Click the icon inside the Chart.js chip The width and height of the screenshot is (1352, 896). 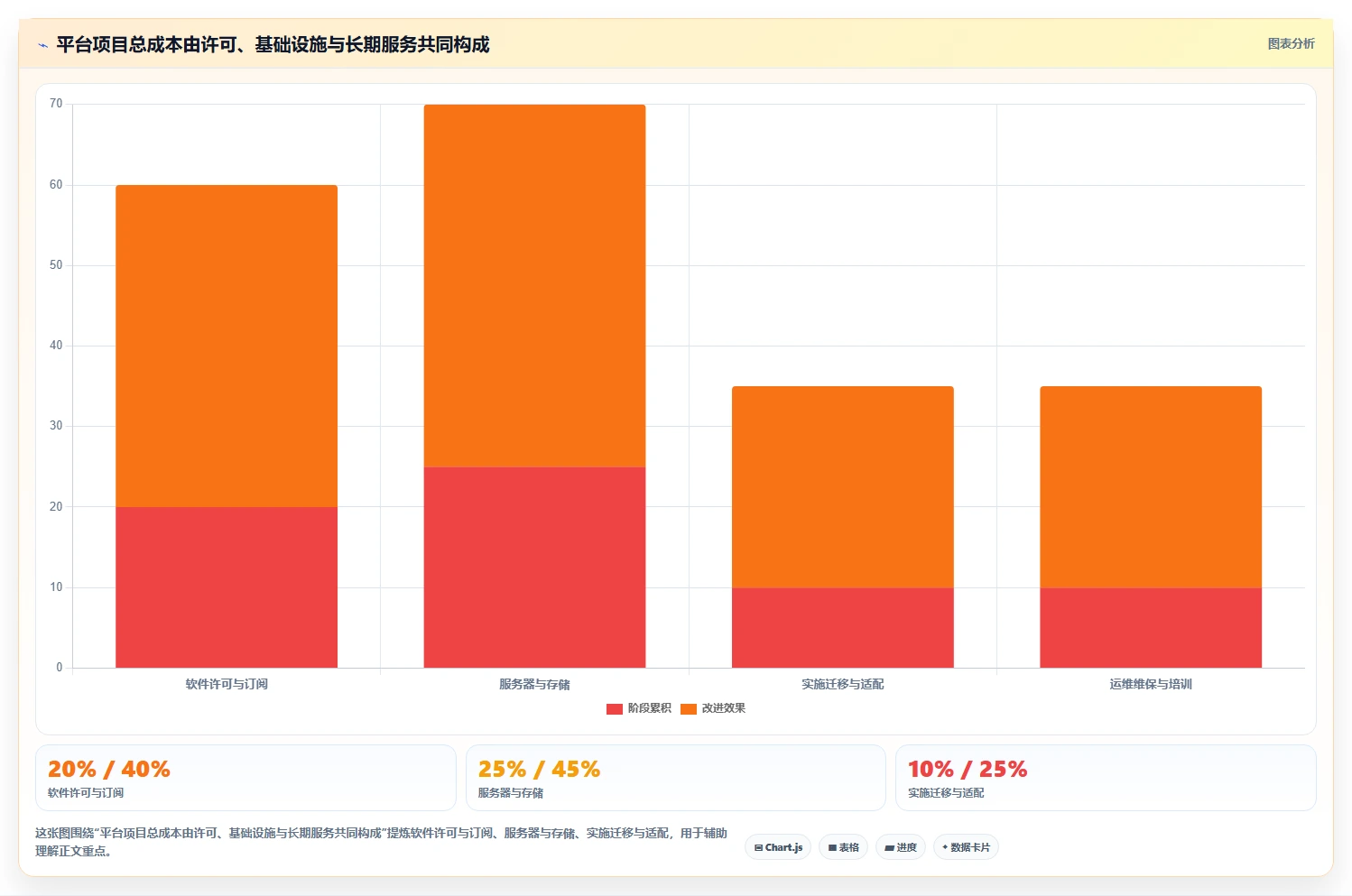(x=758, y=847)
